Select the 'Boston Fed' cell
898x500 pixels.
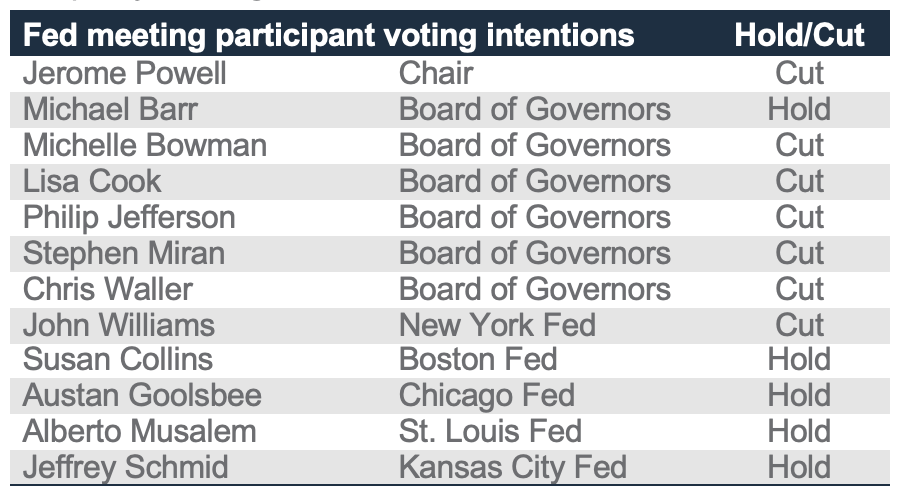coord(478,360)
